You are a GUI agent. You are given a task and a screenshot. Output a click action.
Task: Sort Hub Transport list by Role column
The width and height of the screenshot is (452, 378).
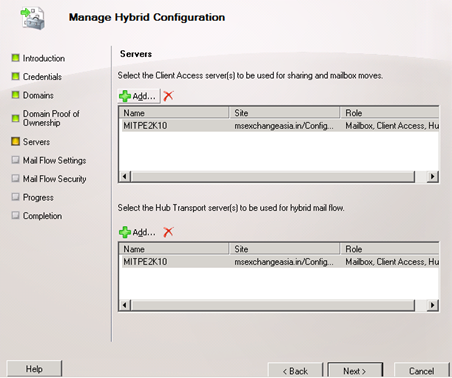[390, 249]
